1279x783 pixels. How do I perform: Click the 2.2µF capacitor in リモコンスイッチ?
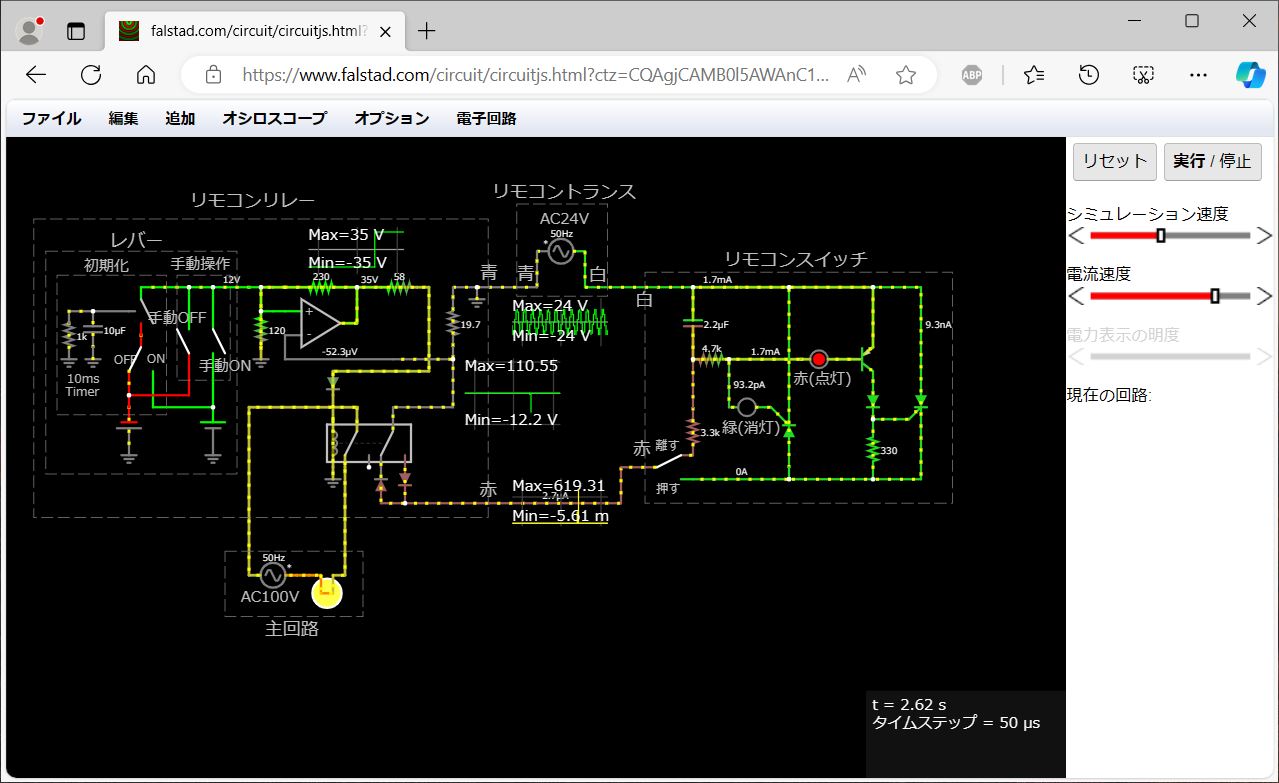[x=693, y=322]
